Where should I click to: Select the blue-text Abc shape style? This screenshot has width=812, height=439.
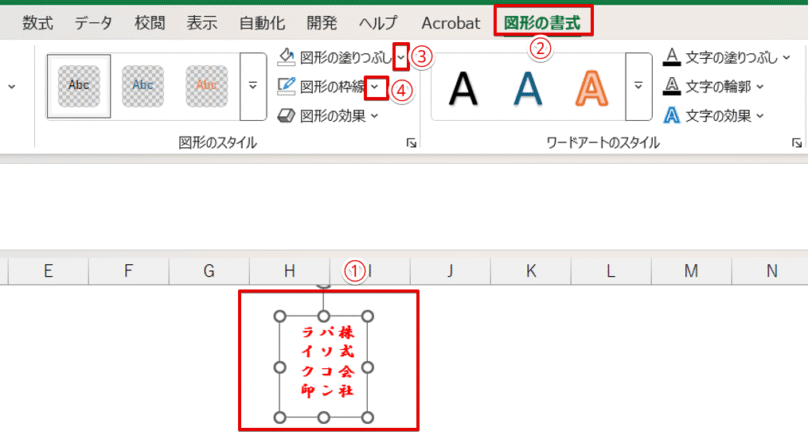pyautogui.click(x=143, y=86)
